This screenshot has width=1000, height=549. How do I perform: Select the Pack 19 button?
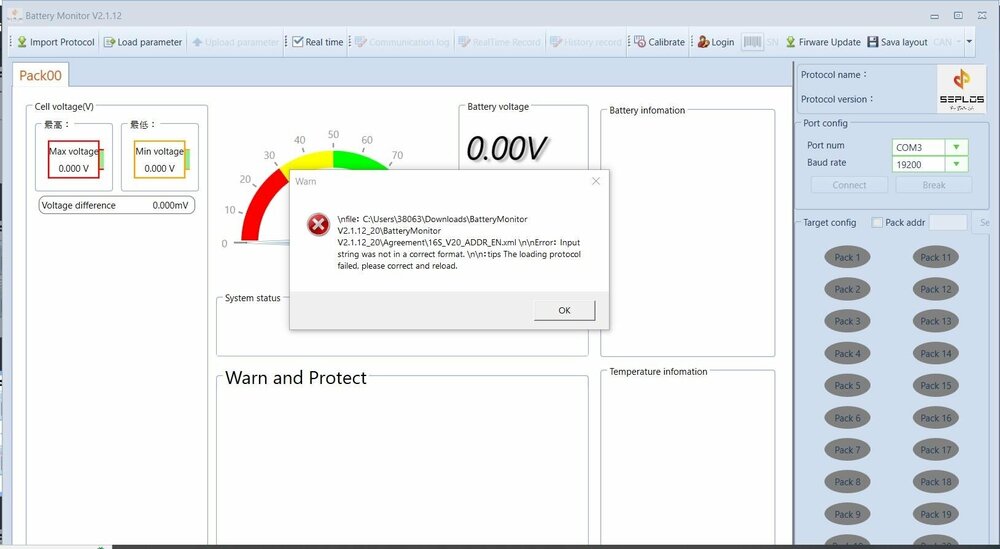point(936,515)
